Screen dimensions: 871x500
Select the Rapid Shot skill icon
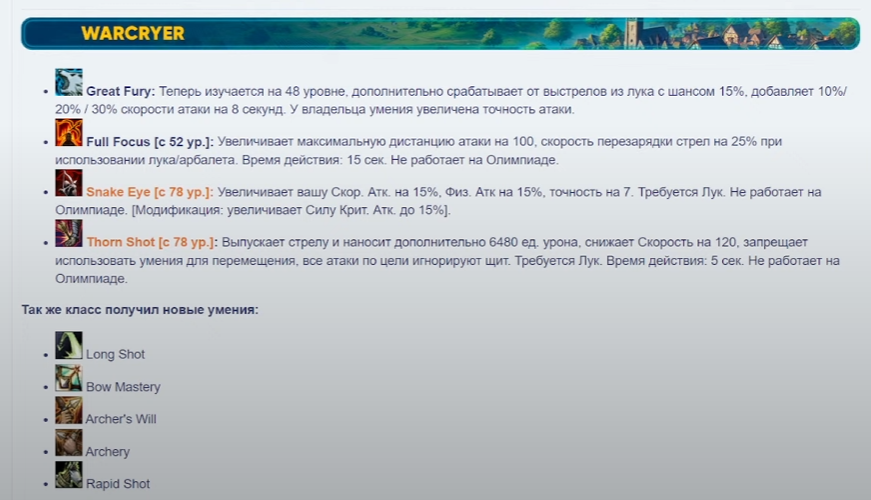(68, 474)
